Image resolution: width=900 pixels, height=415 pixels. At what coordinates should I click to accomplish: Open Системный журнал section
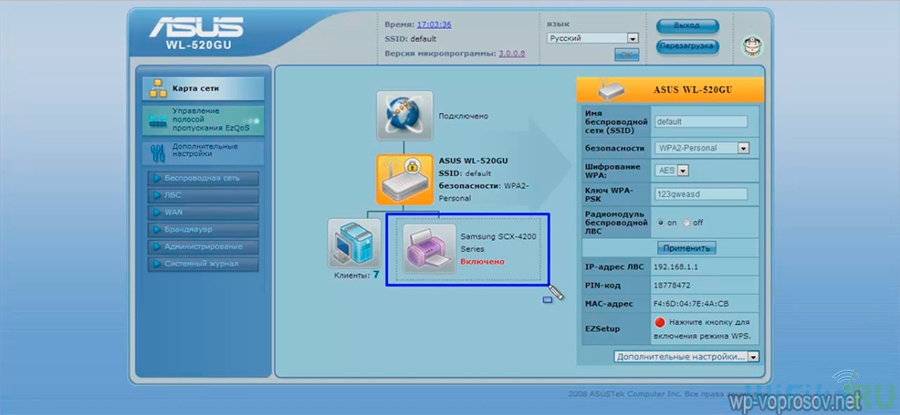[x=203, y=264]
